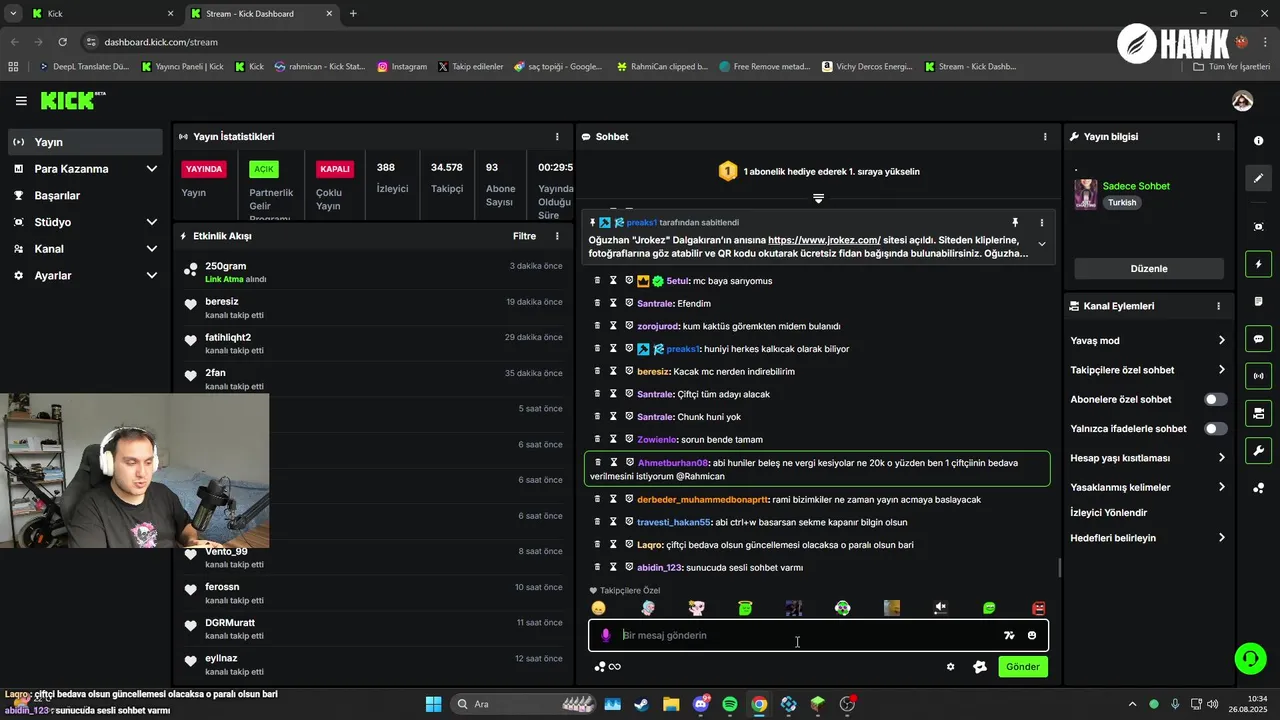Click the info icon in the right rail
The width and height of the screenshot is (1280, 720).
click(x=1258, y=140)
